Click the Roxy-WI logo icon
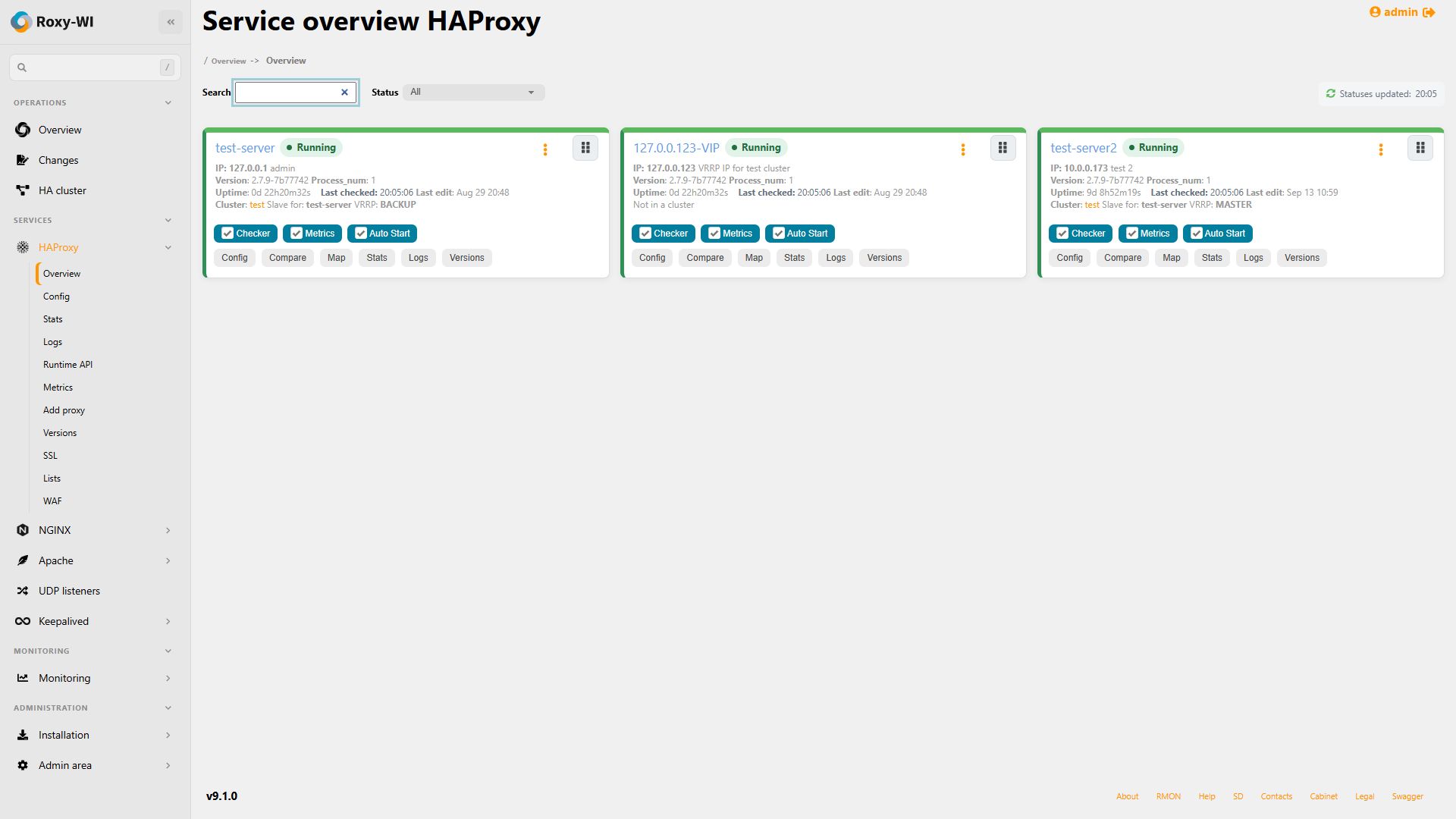This screenshot has width=1456, height=819. 21,22
